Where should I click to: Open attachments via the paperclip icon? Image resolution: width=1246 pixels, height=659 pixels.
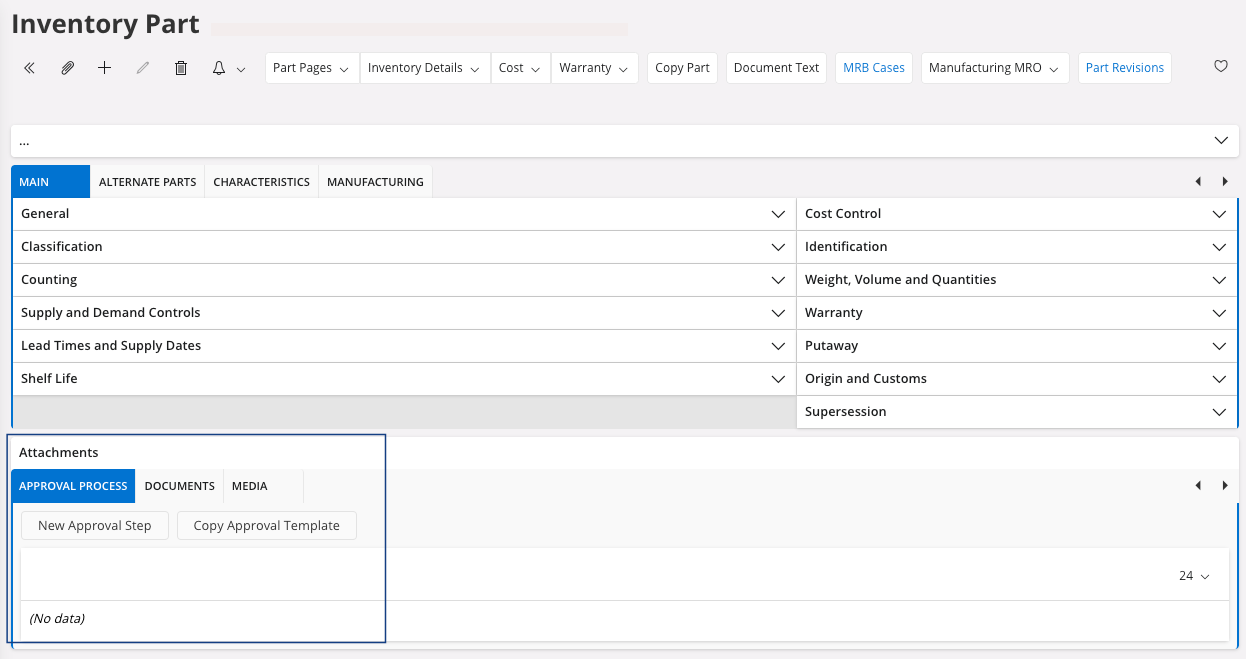pos(67,68)
